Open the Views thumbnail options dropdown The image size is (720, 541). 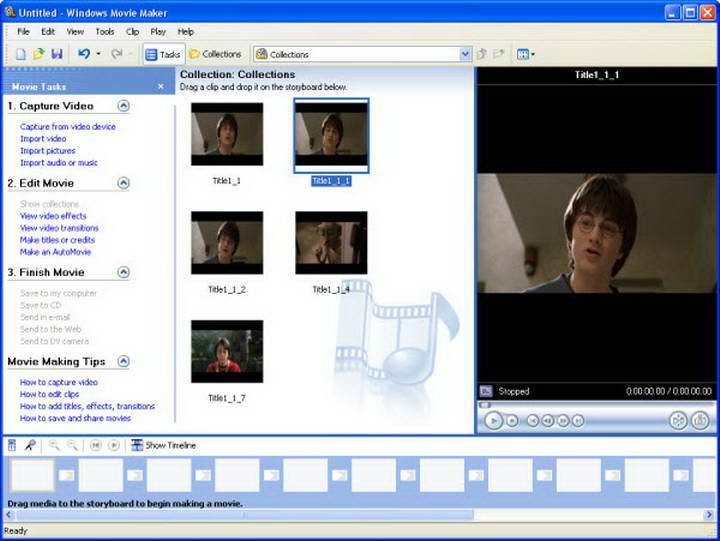point(525,55)
